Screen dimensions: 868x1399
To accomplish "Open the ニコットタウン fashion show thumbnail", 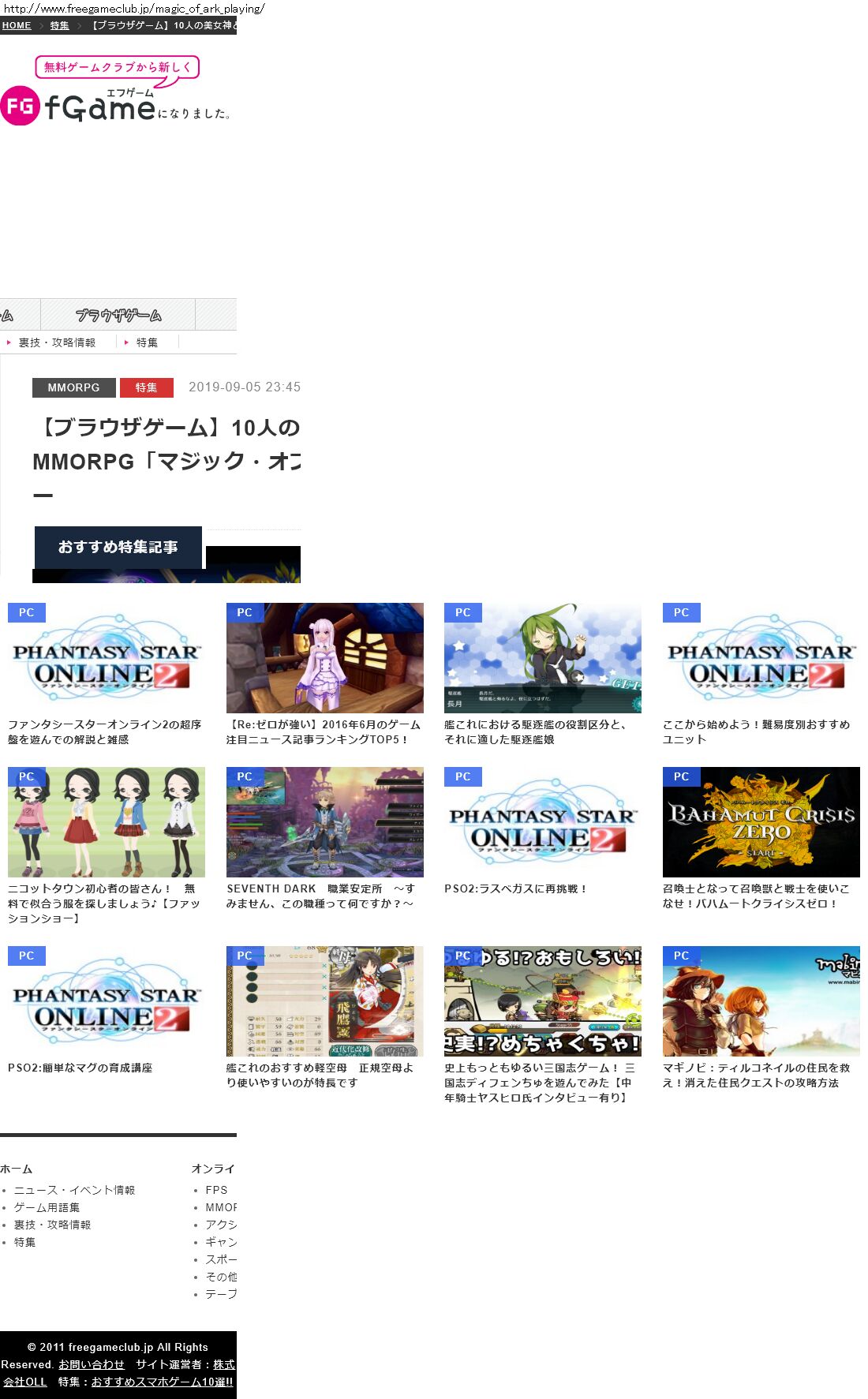I will 107,822.
